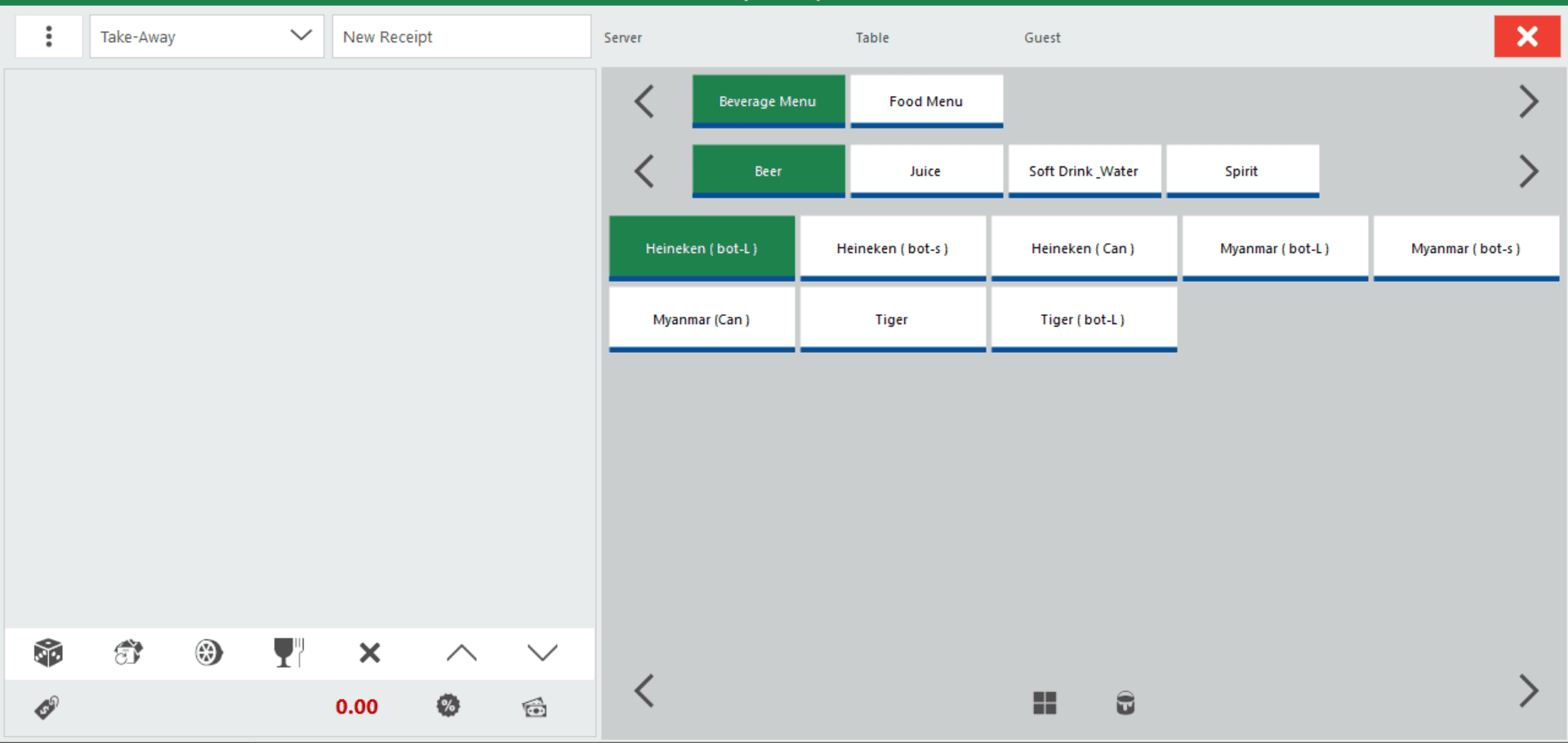Add Myanmar (Can ) to order
Viewport: 1568px width, 743px height.
click(702, 320)
